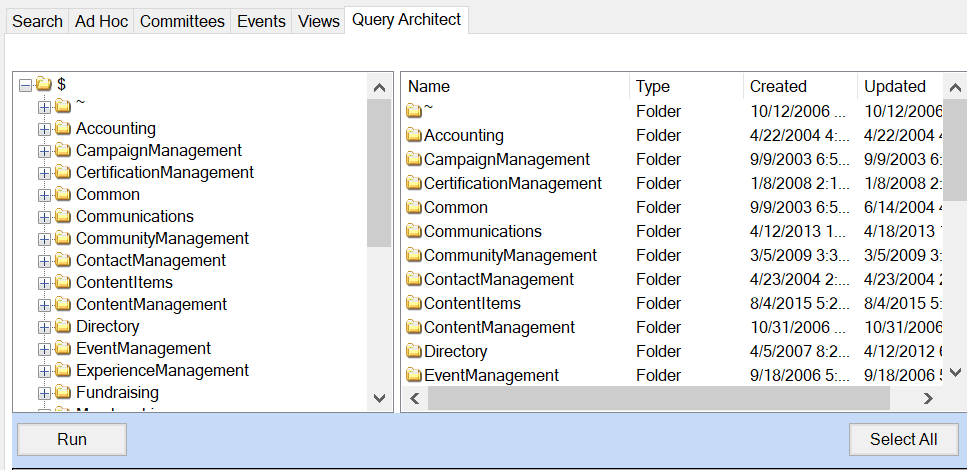Screen dimensions: 967x470
Task: Click the Select All button
Action: click(903, 439)
